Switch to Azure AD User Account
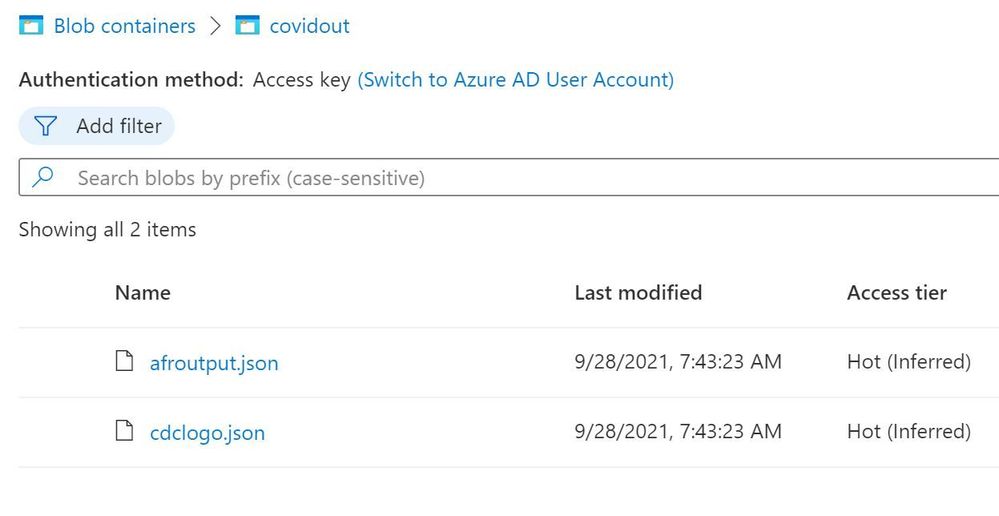 click(x=515, y=80)
